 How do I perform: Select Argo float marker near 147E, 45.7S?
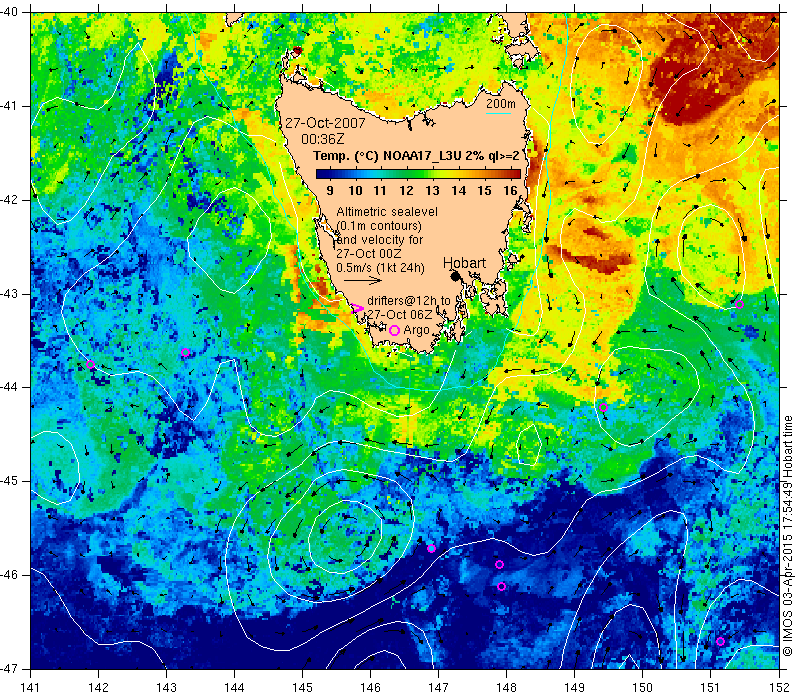point(431,548)
